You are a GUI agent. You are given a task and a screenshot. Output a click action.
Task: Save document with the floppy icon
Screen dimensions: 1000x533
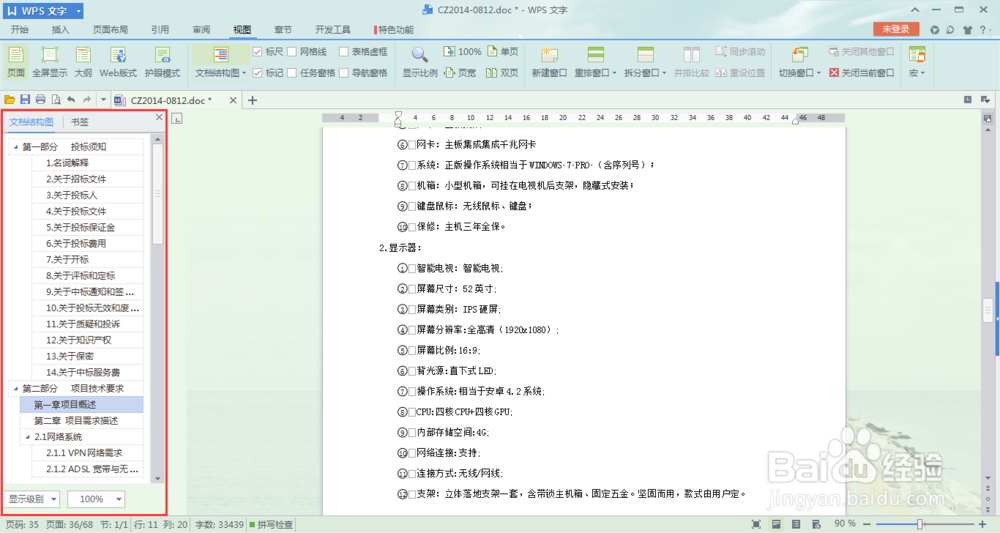click(25, 99)
